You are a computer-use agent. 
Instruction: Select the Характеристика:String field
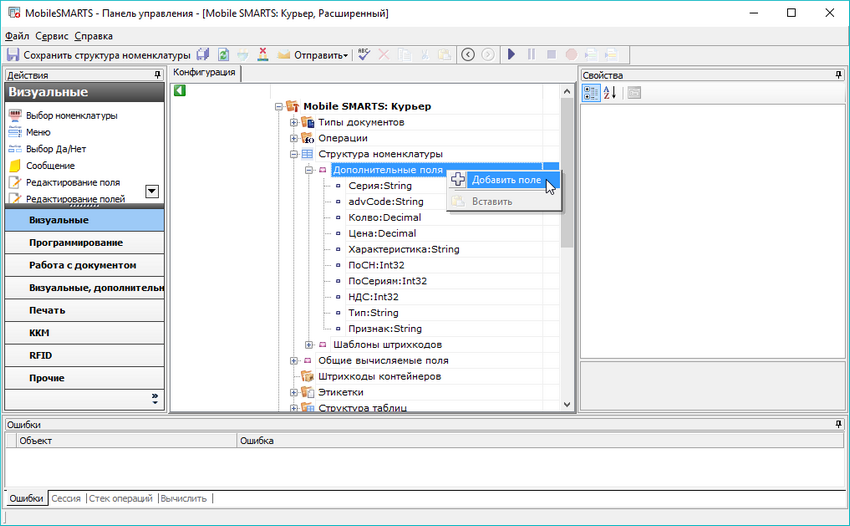coord(403,249)
